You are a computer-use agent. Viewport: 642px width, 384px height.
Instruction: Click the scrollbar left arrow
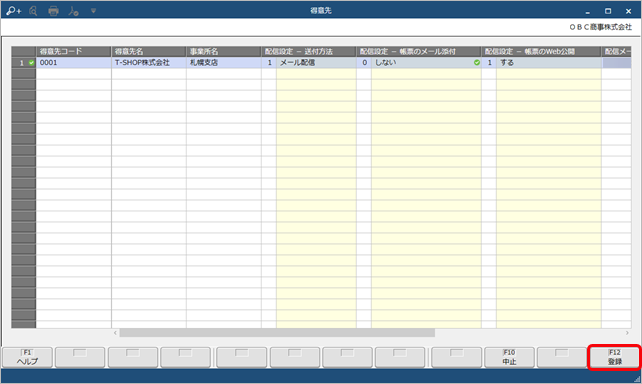coord(115,333)
